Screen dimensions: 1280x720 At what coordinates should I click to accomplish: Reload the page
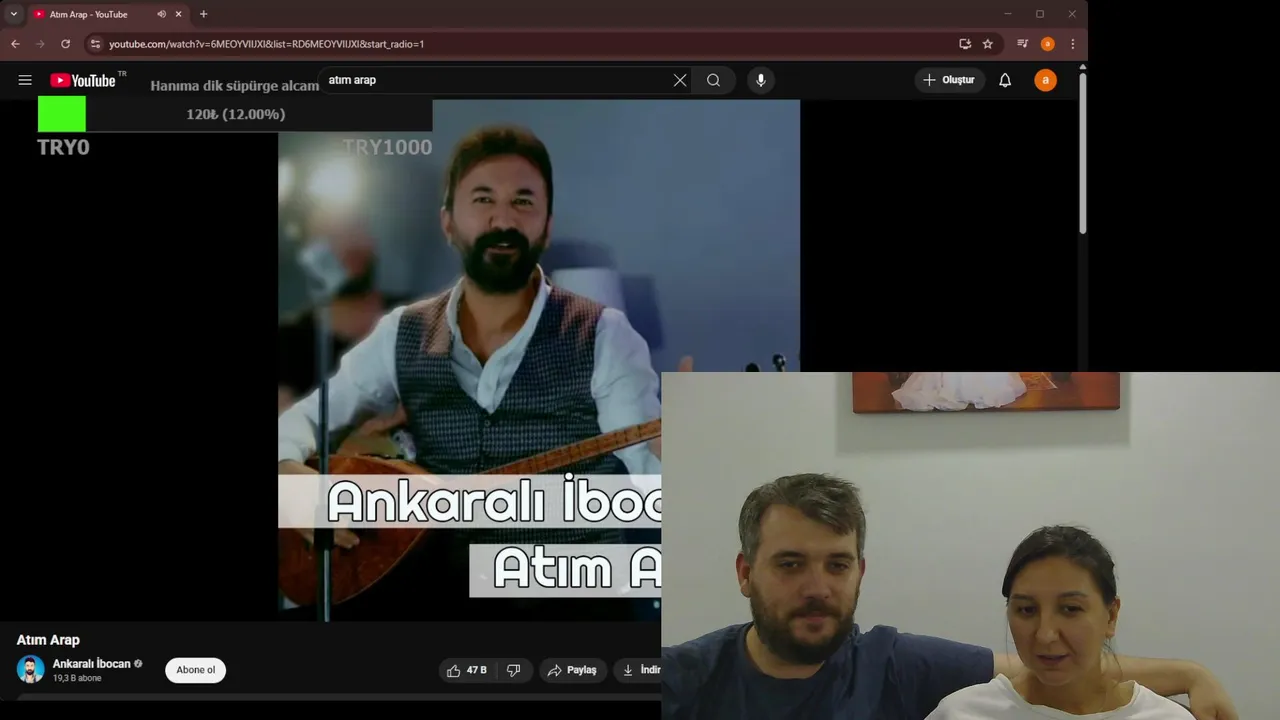tap(65, 44)
